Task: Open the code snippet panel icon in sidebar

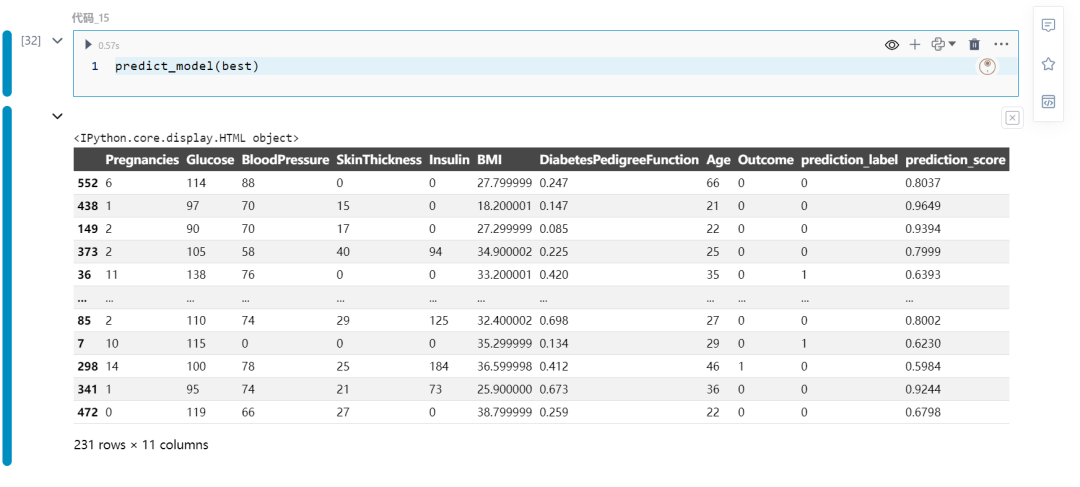Action: point(1048,102)
